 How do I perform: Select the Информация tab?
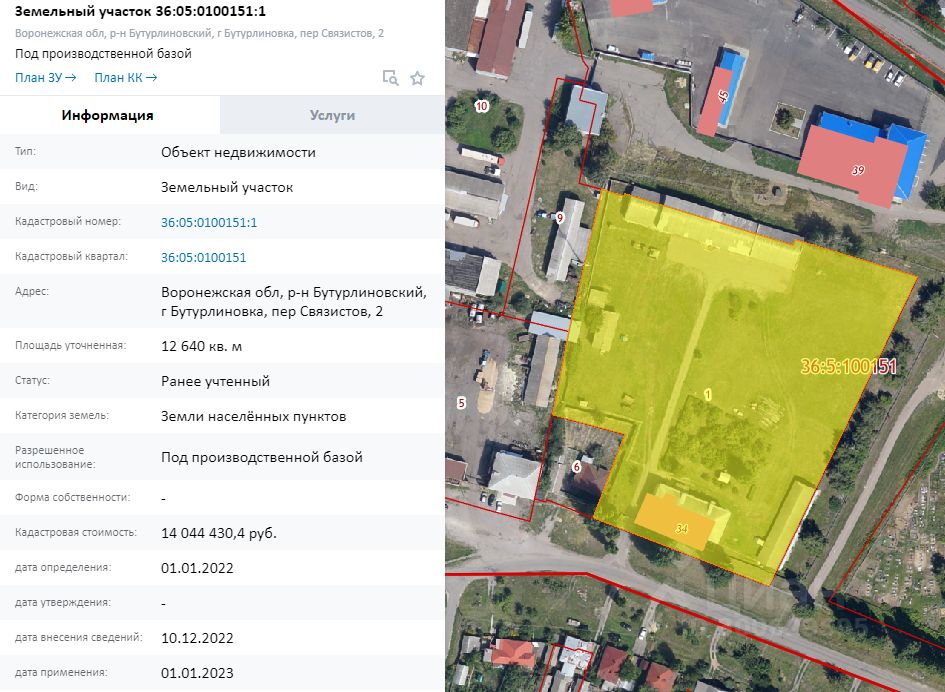point(108,115)
